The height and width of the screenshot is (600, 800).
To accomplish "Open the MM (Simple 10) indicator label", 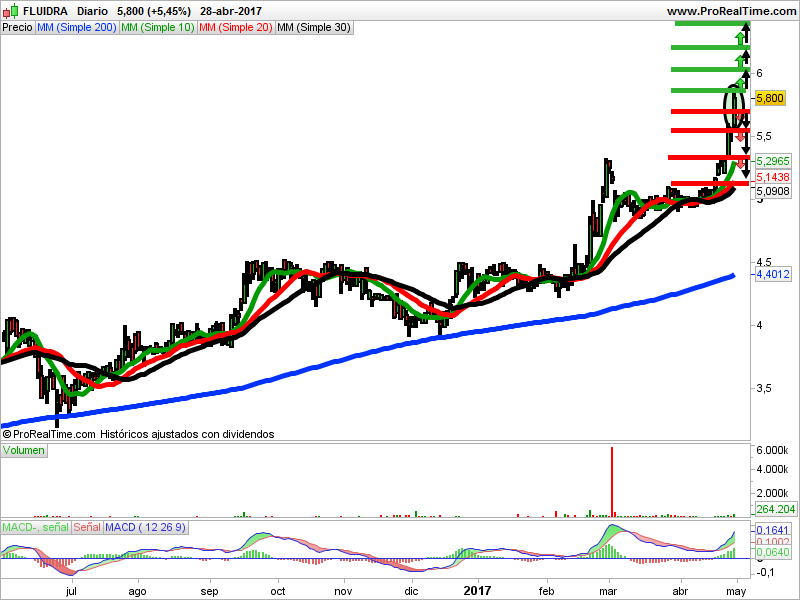I will point(158,28).
